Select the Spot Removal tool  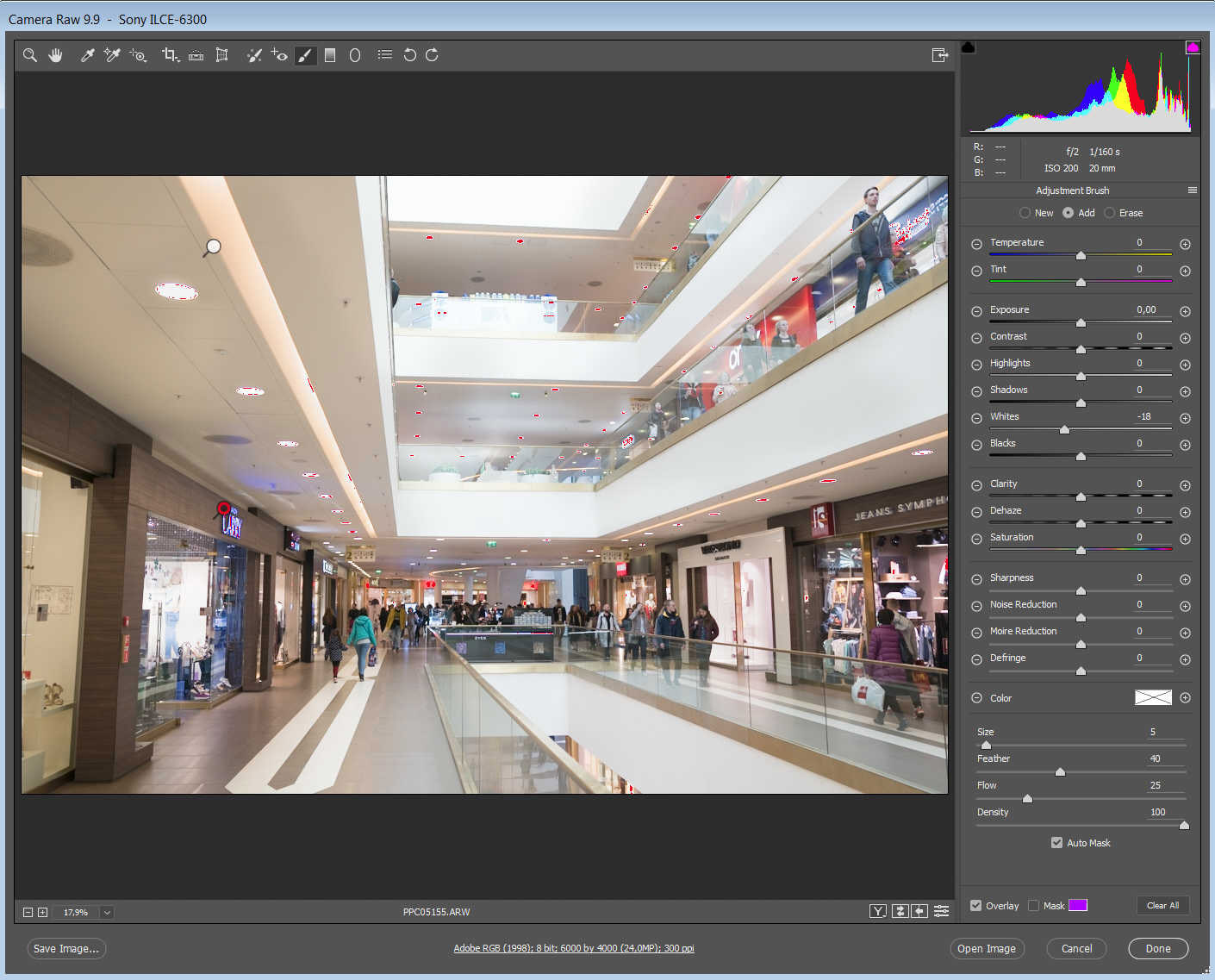254,55
